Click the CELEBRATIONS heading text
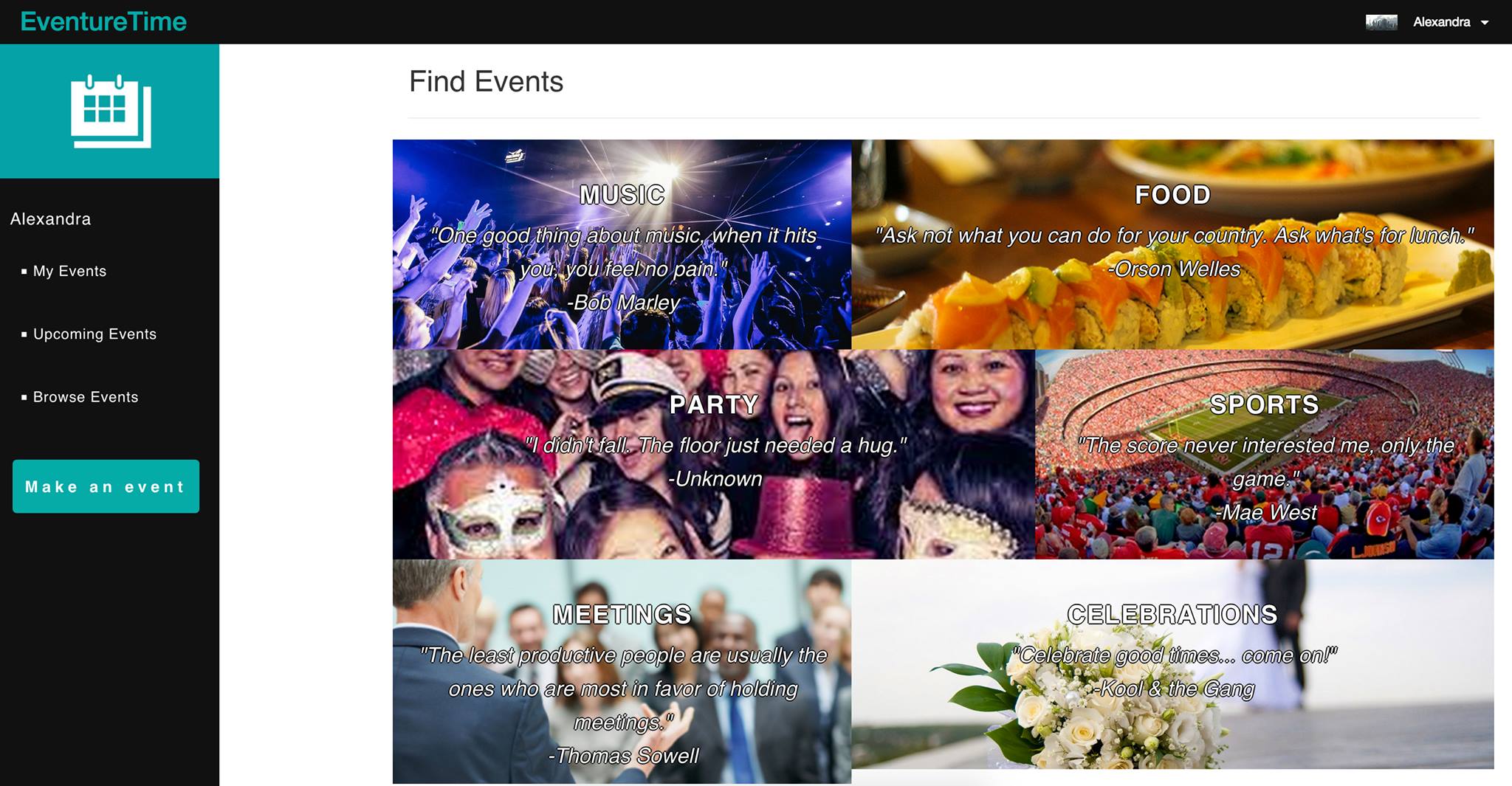This screenshot has height=786, width=1512. pyautogui.click(x=1172, y=614)
